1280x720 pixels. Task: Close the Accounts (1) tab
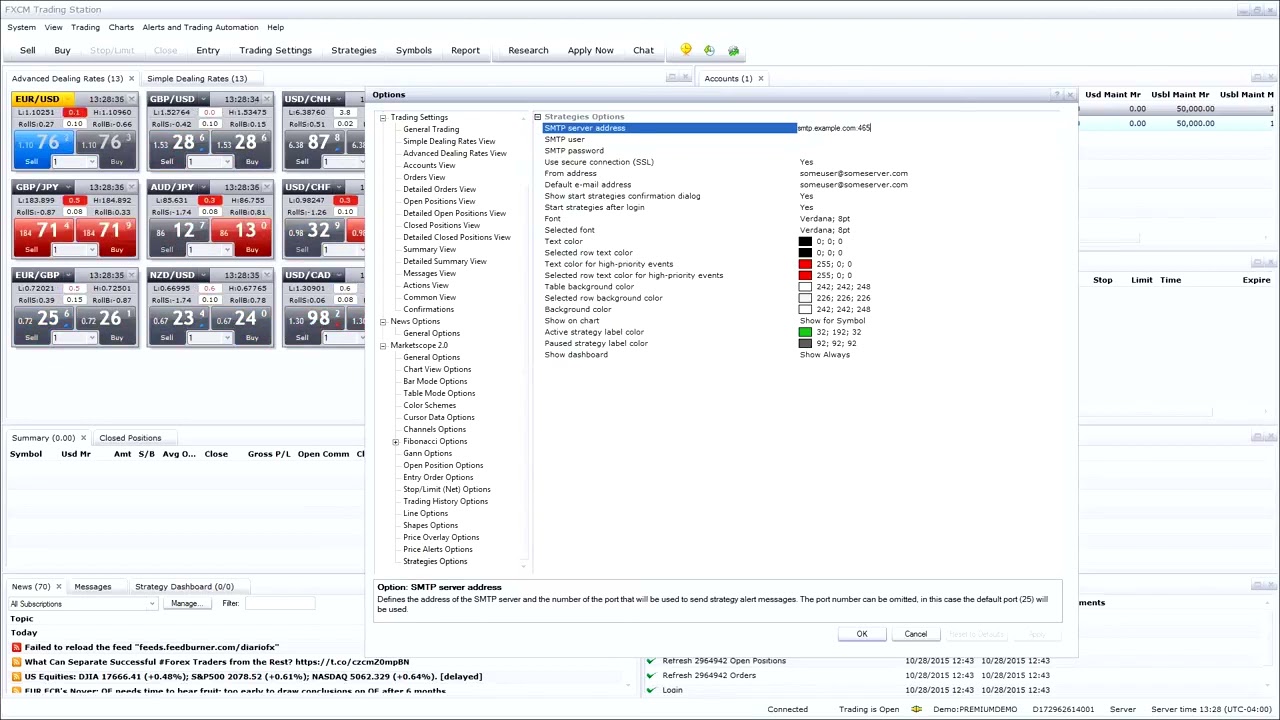pos(760,78)
